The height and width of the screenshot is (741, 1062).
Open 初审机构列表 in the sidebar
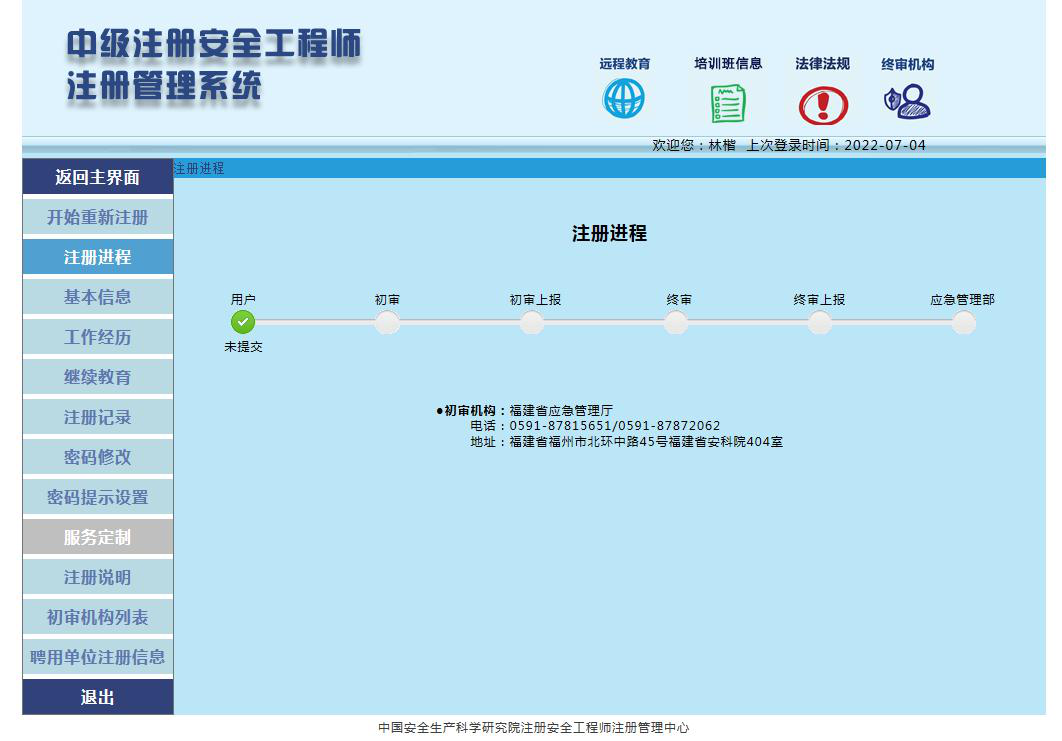[x=97, y=617]
